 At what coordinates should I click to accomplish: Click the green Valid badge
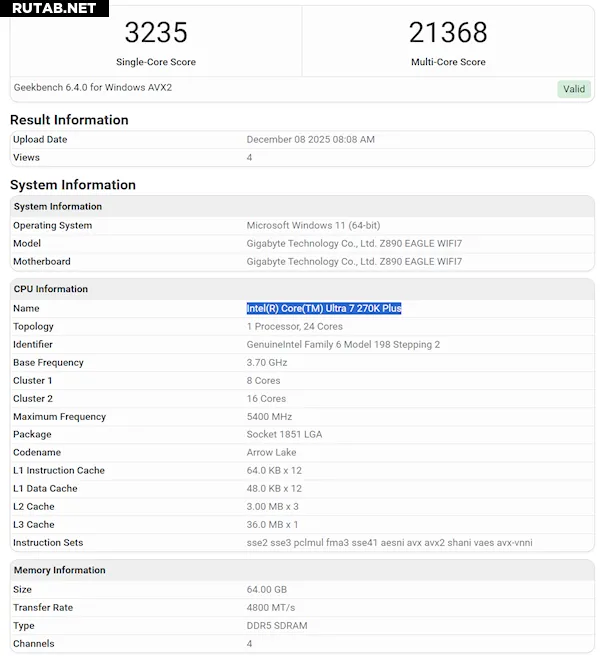point(573,89)
